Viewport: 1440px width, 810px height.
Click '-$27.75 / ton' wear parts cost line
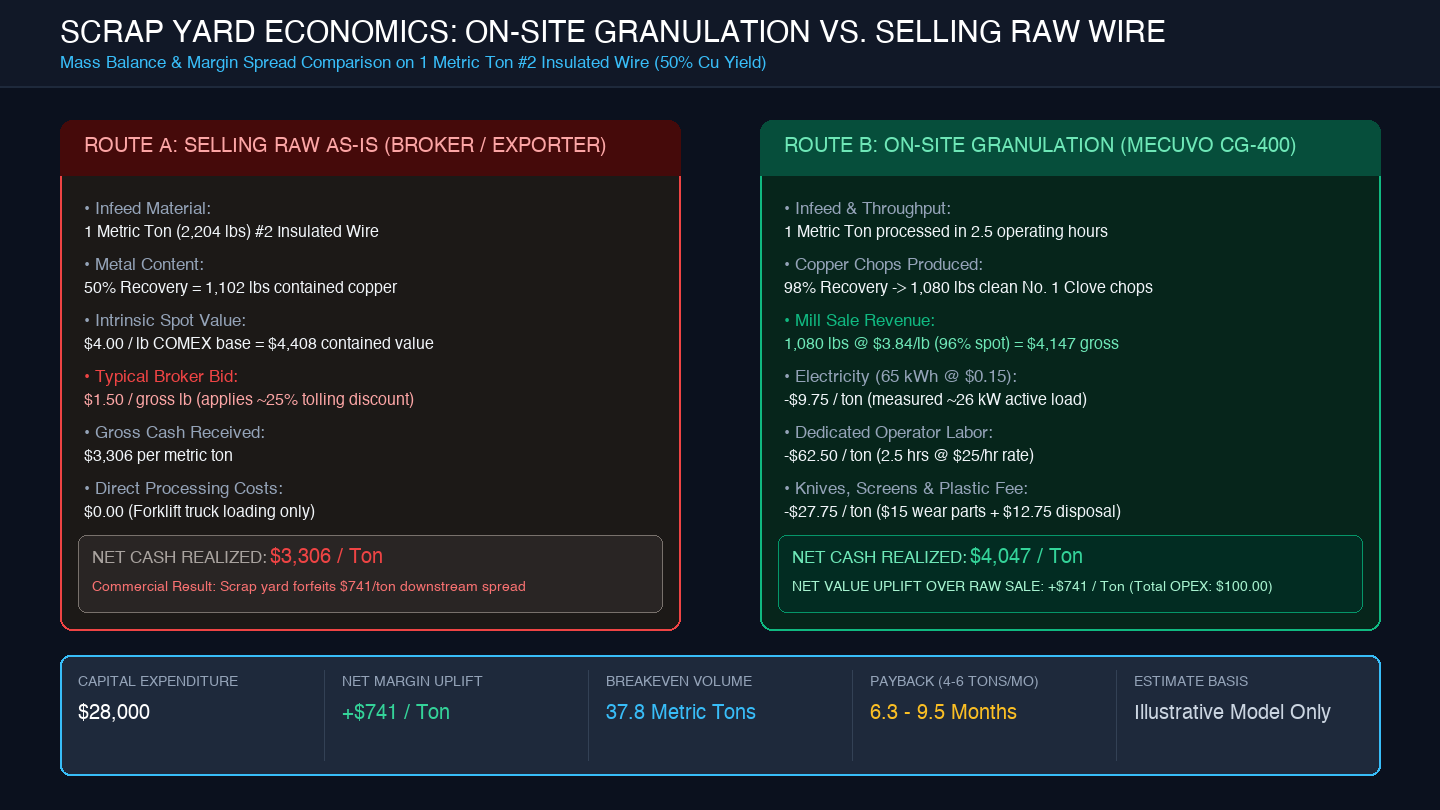click(x=952, y=511)
